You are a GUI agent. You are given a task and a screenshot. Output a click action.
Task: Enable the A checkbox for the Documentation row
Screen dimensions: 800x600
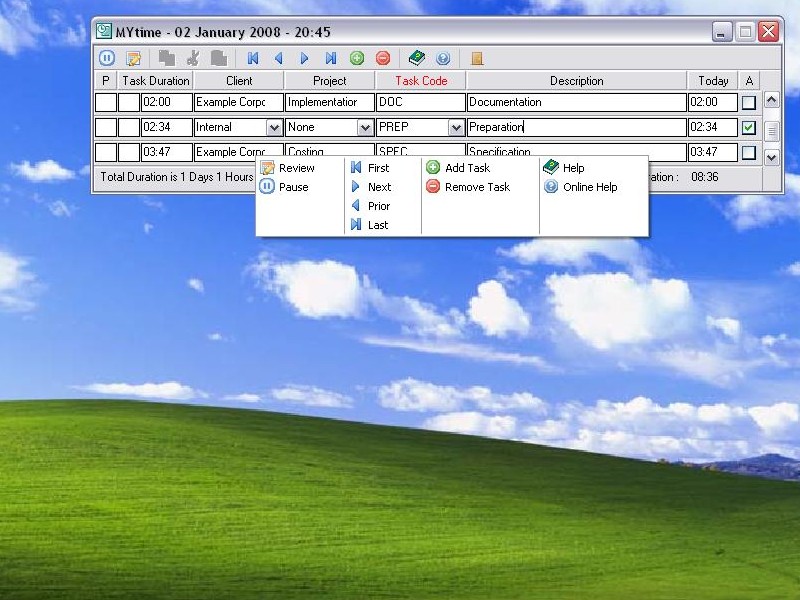(749, 102)
